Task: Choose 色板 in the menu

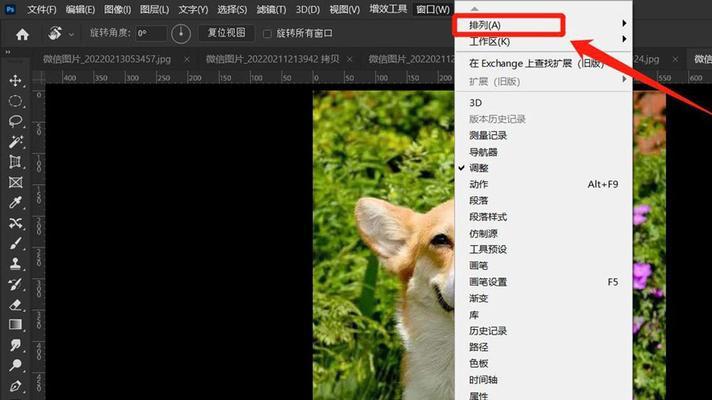Action: (544, 363)
